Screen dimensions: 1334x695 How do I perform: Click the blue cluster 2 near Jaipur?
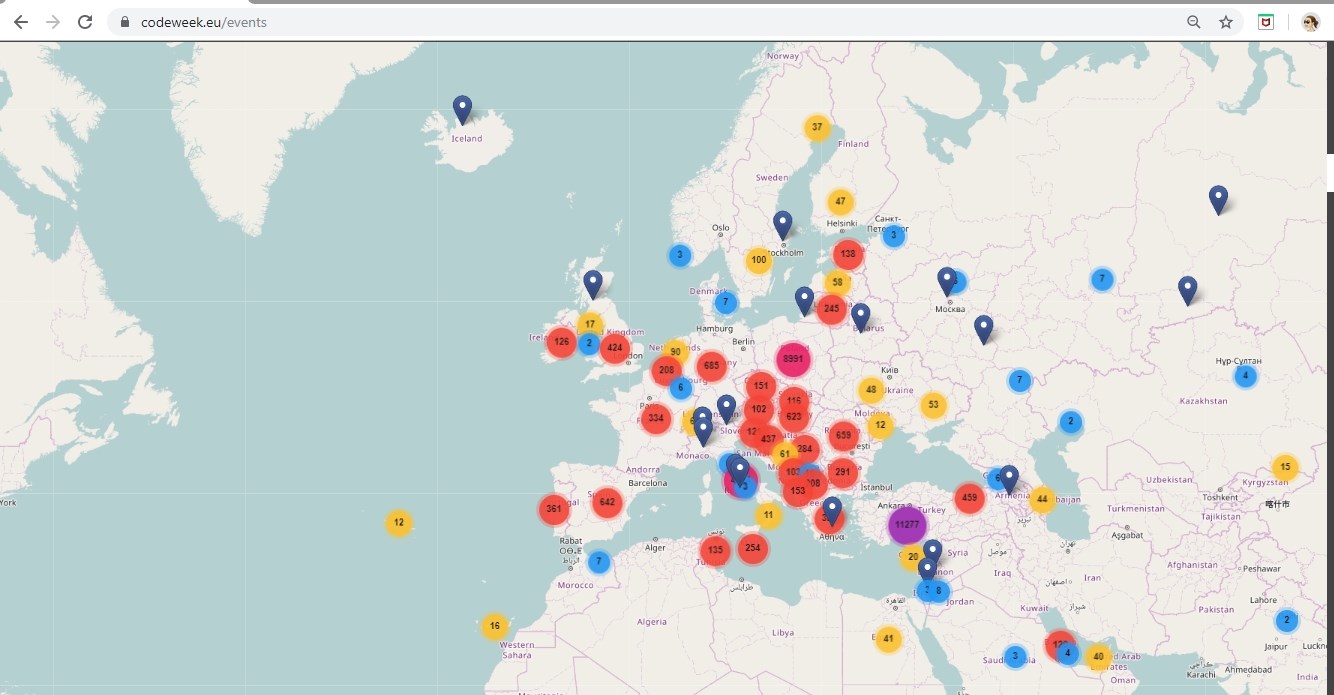click(1286, 620)
